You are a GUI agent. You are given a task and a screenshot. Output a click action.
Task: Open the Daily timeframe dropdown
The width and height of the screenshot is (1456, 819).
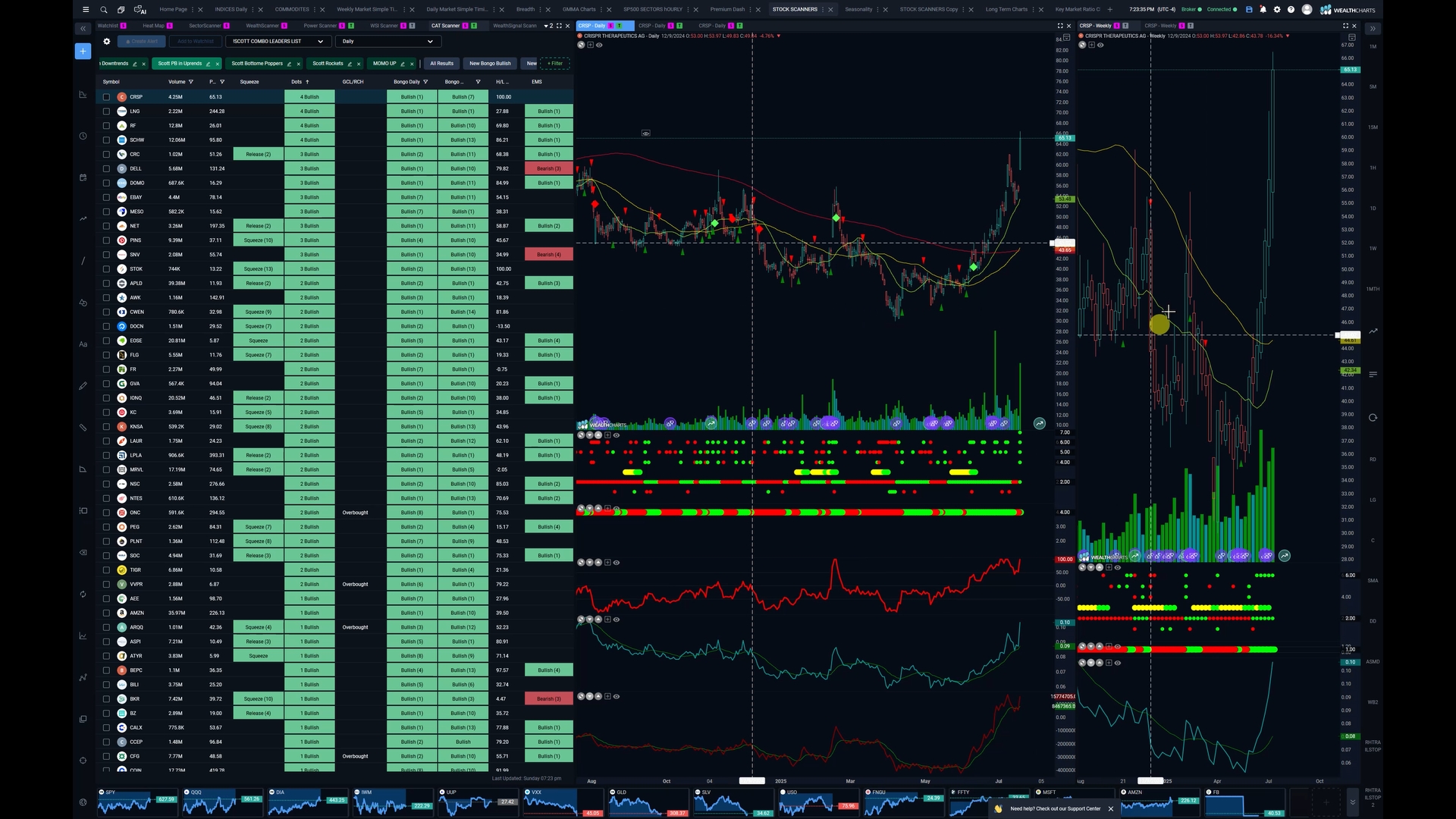387,42
